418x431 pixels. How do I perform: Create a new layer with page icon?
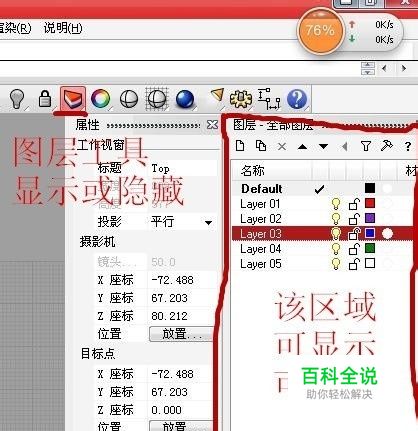click(x=240, y=146)
